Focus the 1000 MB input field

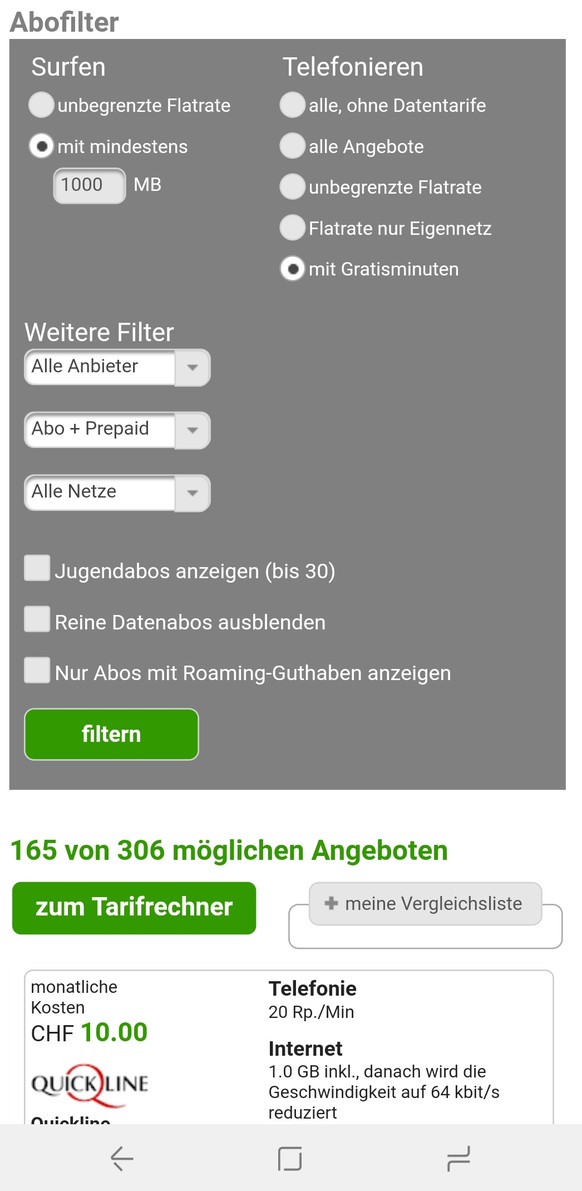point(89,185)
